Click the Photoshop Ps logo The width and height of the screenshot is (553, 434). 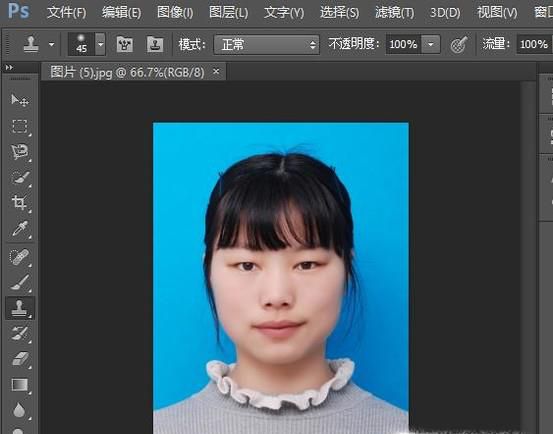[x=18, y=11]
